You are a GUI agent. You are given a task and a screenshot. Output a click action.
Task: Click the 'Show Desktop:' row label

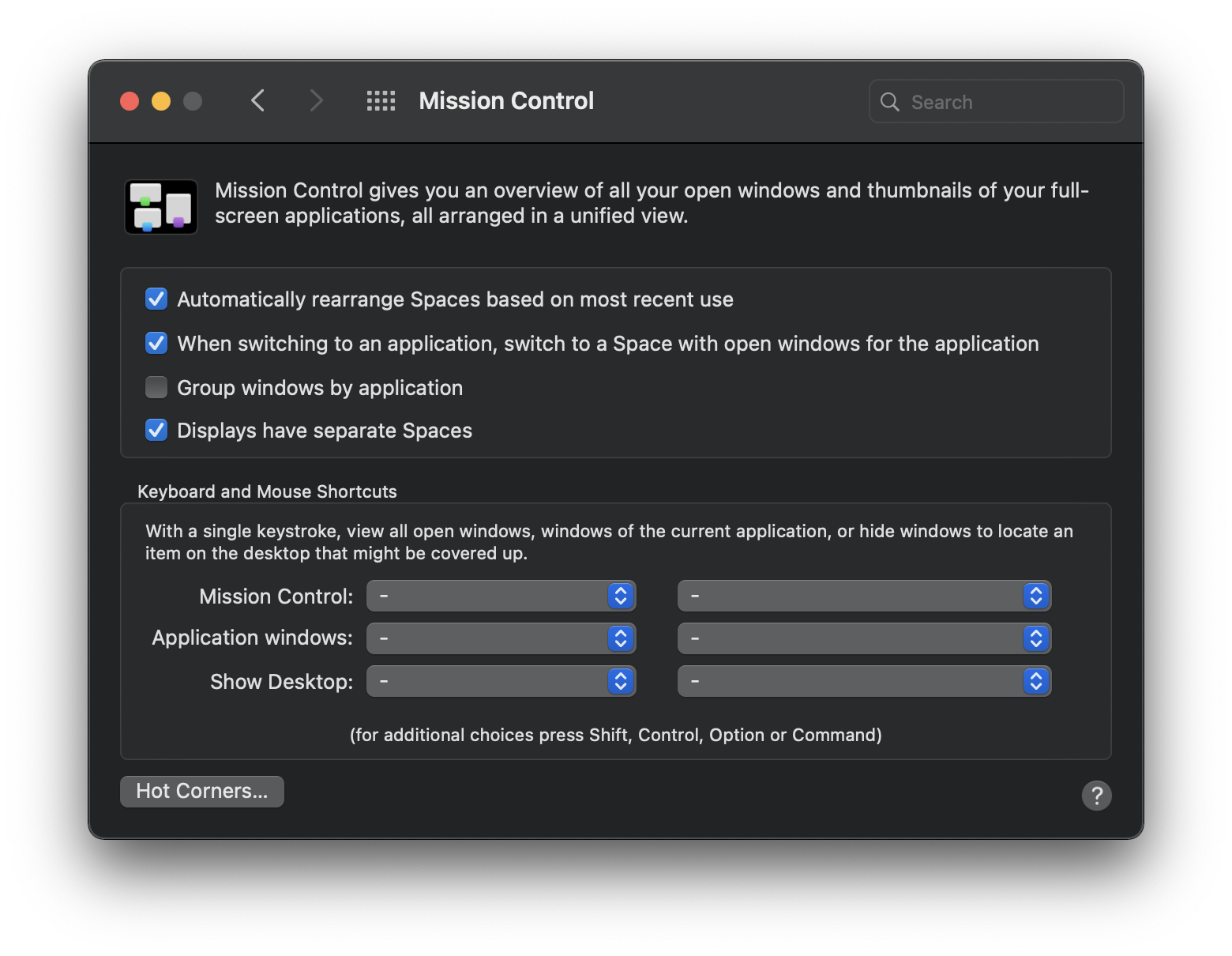tap(282, 682)
